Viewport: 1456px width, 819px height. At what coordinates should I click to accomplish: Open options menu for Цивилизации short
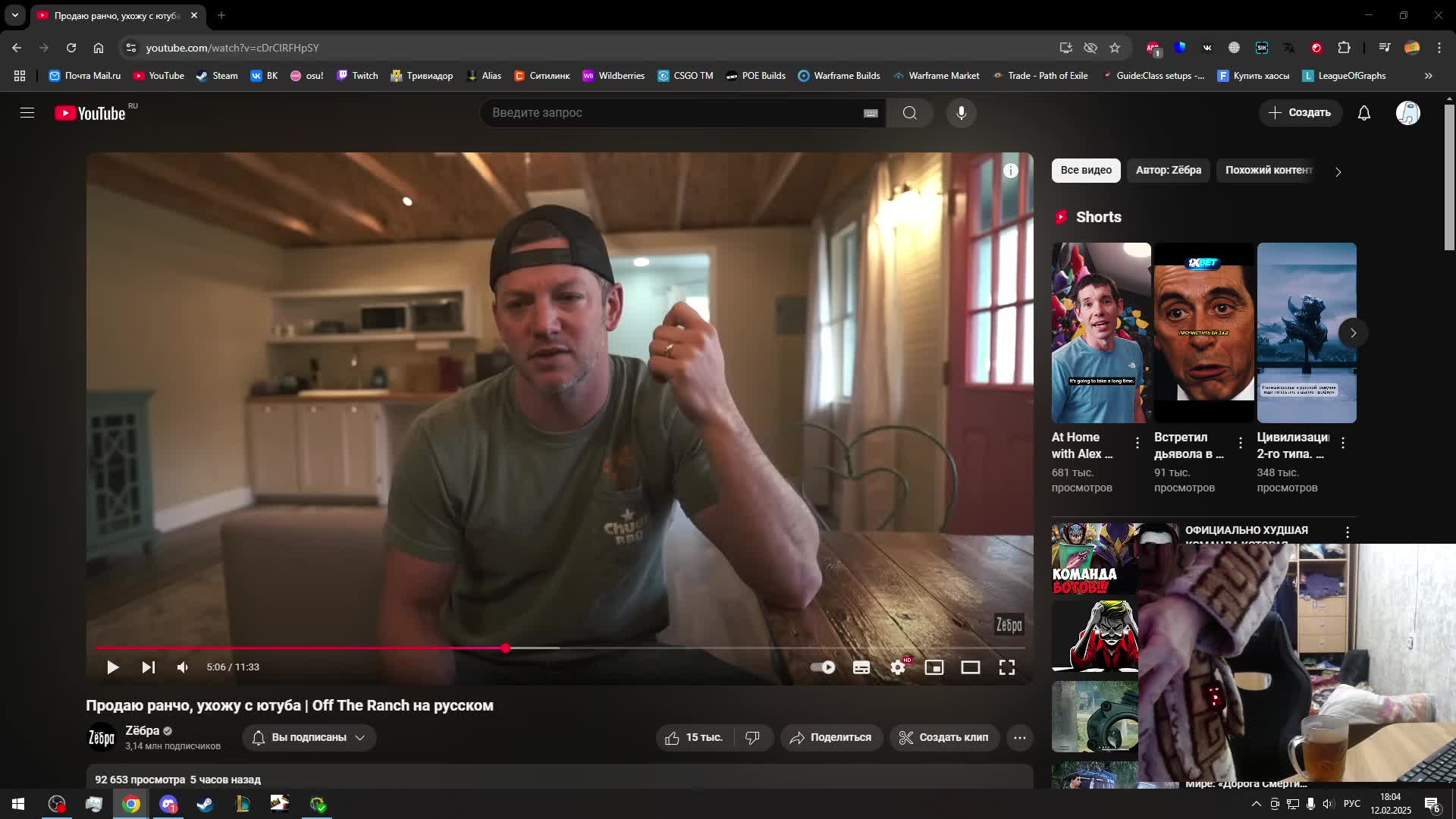(1342, 443)
